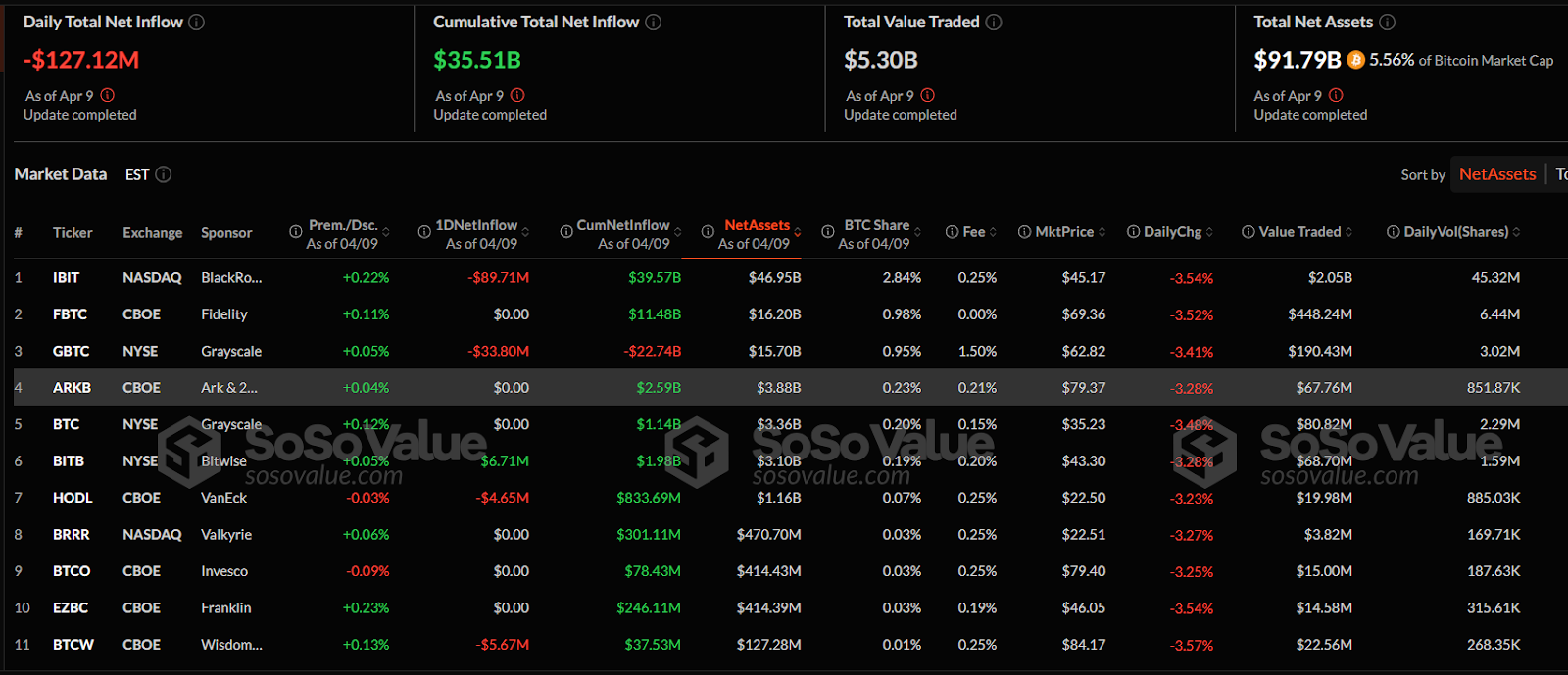Show info icon for CumNetInflow column

565,232
